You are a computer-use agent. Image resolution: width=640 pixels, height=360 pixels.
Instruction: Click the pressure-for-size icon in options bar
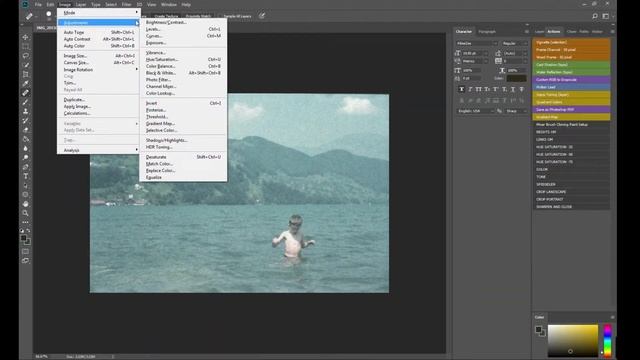[262, 16]
